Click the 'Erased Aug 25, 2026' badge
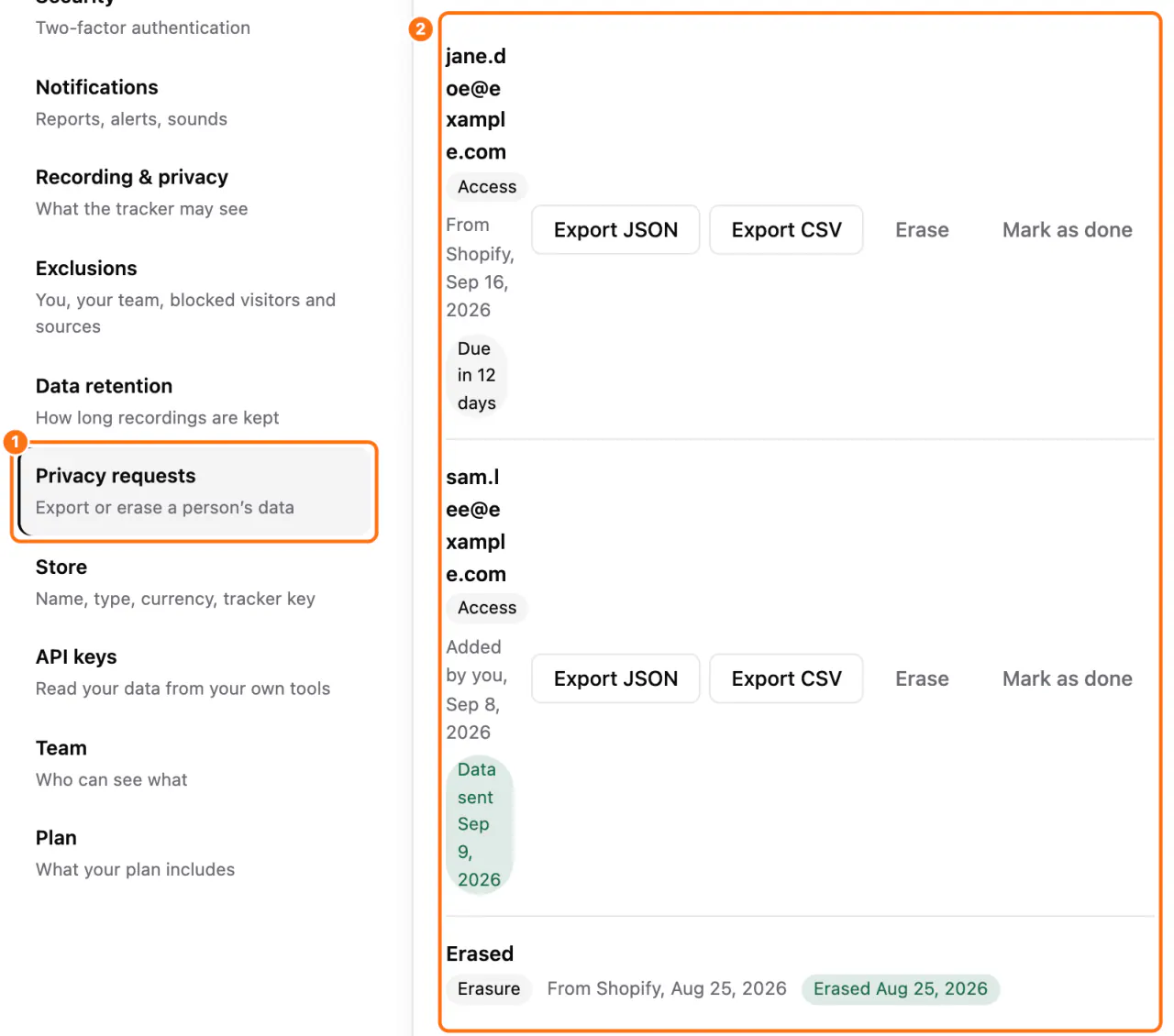The width and height of the screenshot is (1174, 1036). [x=901, y=989]
